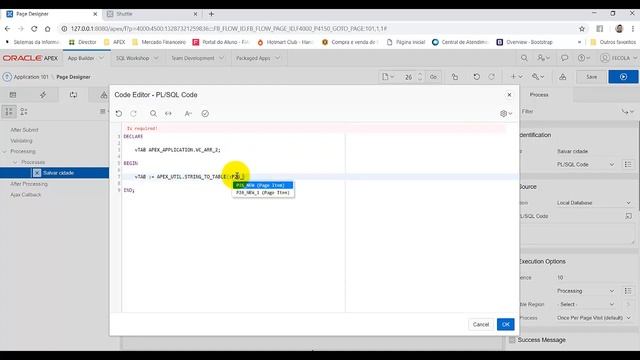Open the Overview - Bootstrap bookmark
The image size is (640, 360).
[x=524, y=42]
